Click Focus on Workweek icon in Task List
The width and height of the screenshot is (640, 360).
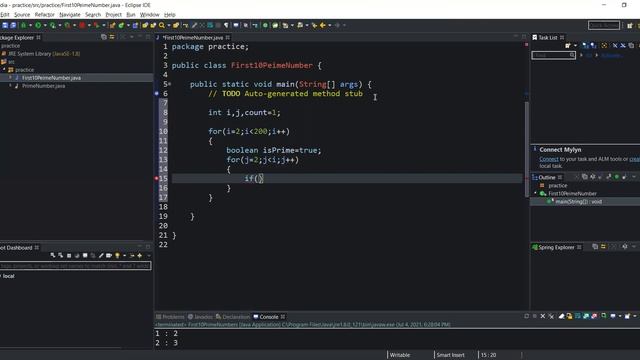tap(604, 46)
